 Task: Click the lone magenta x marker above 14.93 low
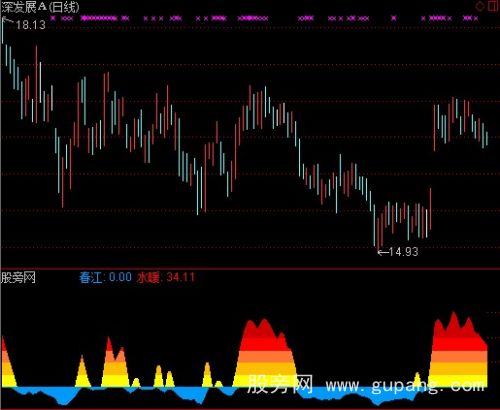click(394, 18)
